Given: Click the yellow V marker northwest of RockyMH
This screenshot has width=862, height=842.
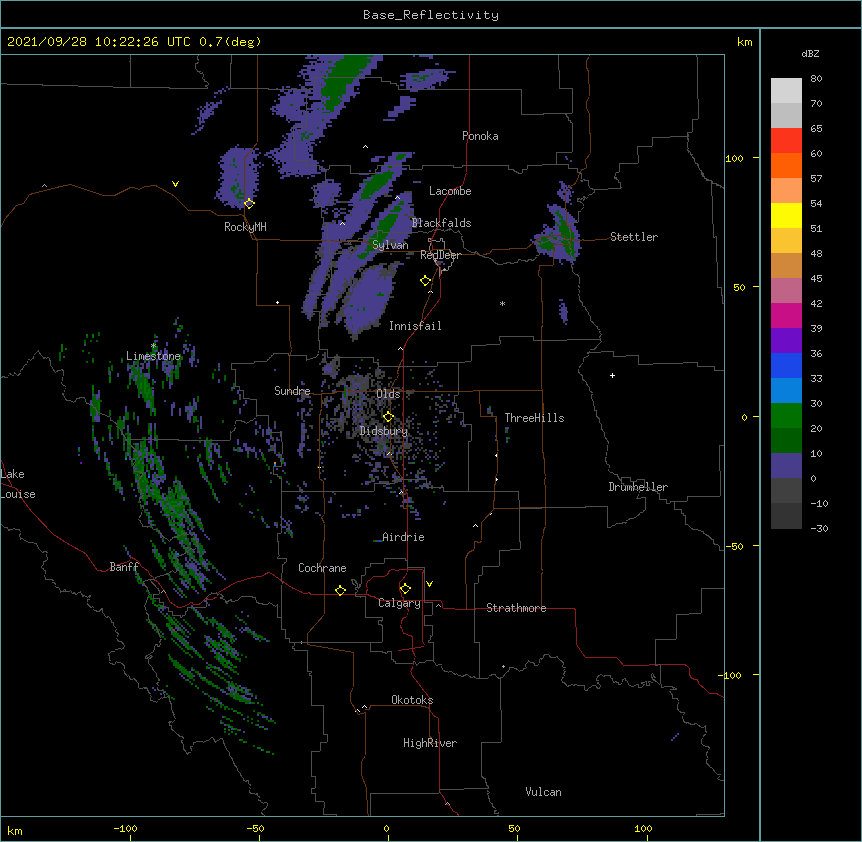Looking at the screenshot, I should pyautogui.click(x=175, y=184).
